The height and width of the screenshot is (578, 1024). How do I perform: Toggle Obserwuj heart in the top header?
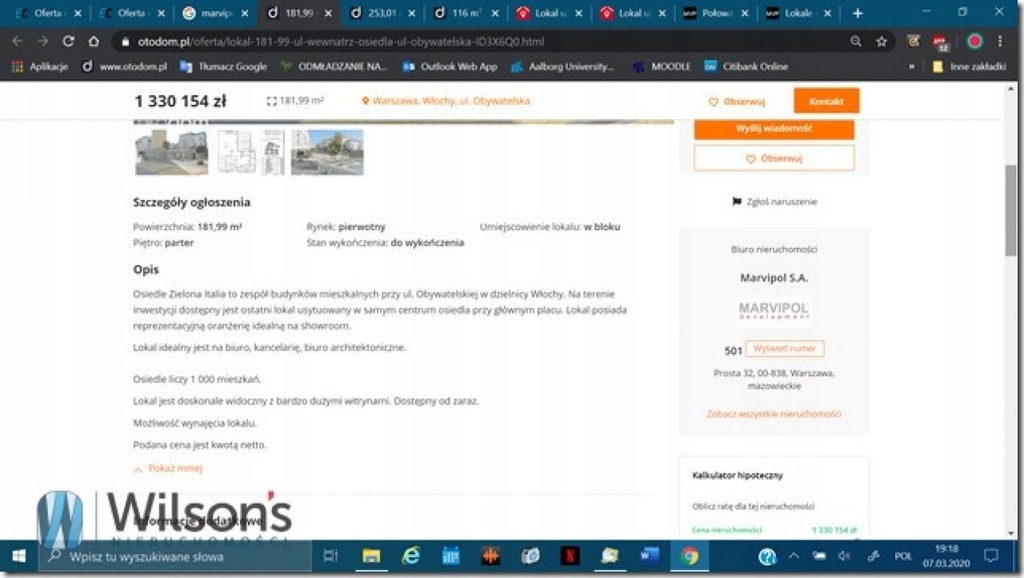(737, 102)
